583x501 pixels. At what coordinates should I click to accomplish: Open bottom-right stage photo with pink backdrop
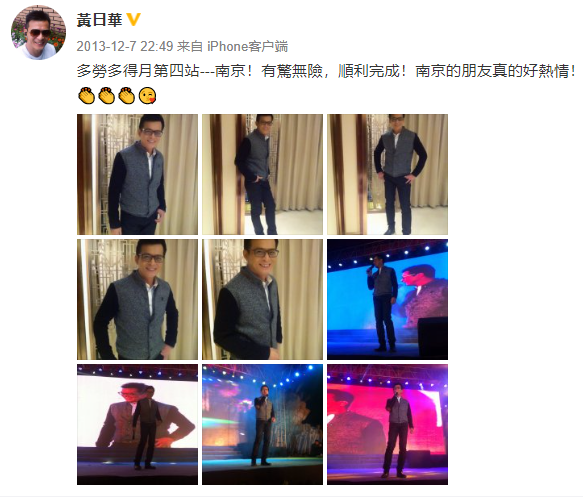(387, 424)
